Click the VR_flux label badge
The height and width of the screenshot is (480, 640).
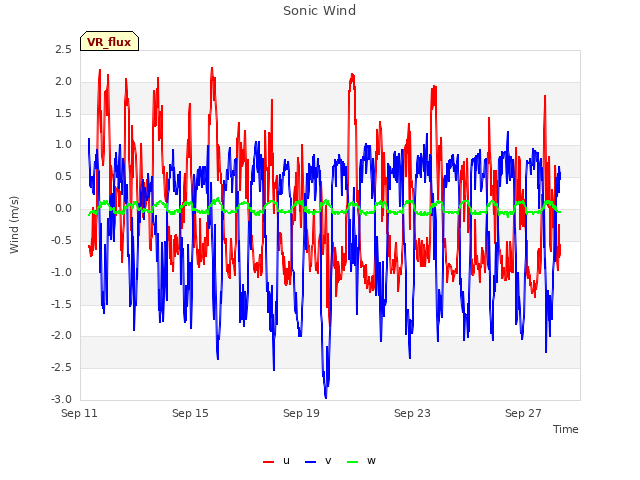pyautogui.click(x=109, y=41)
